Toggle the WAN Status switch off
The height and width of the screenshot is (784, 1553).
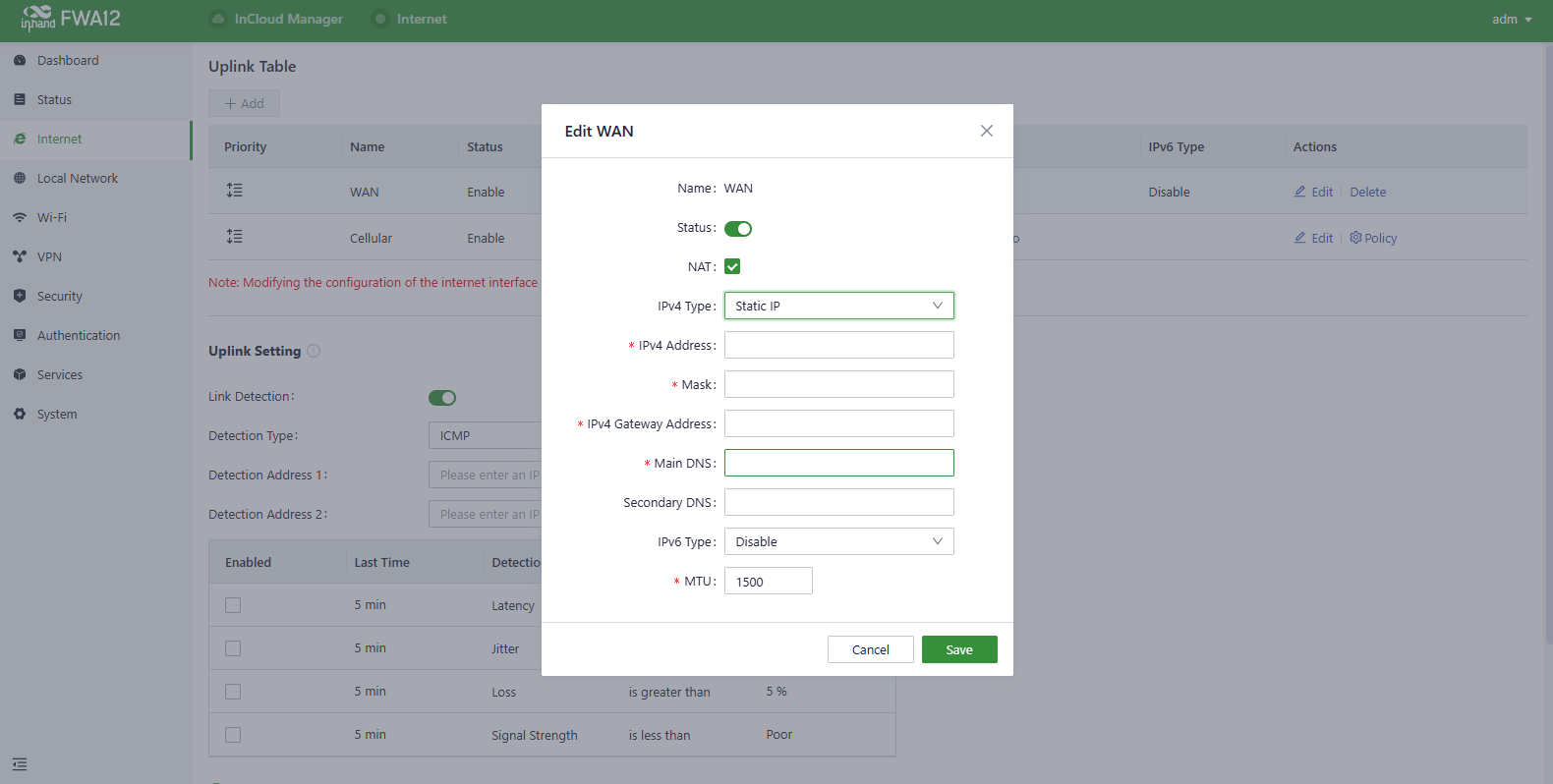[738, 229]
